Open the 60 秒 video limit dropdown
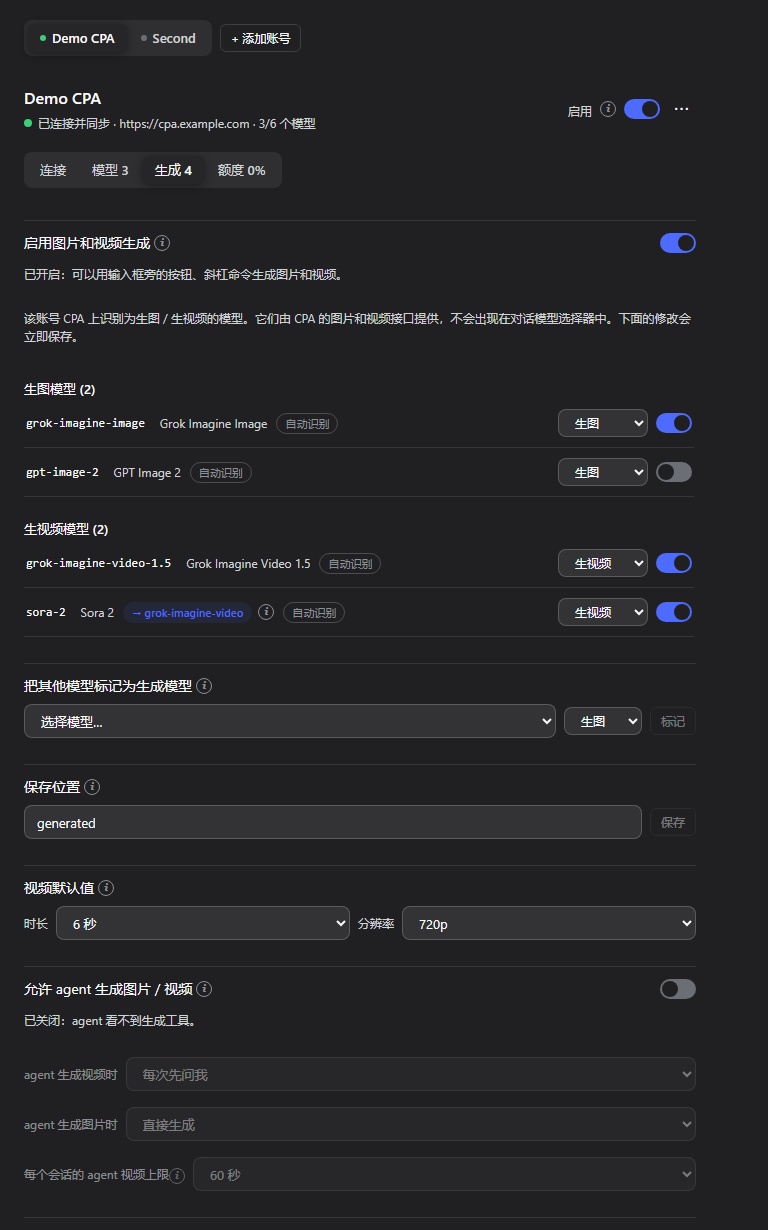This screenshot has width=768, height=1230. pos(444,1175)
